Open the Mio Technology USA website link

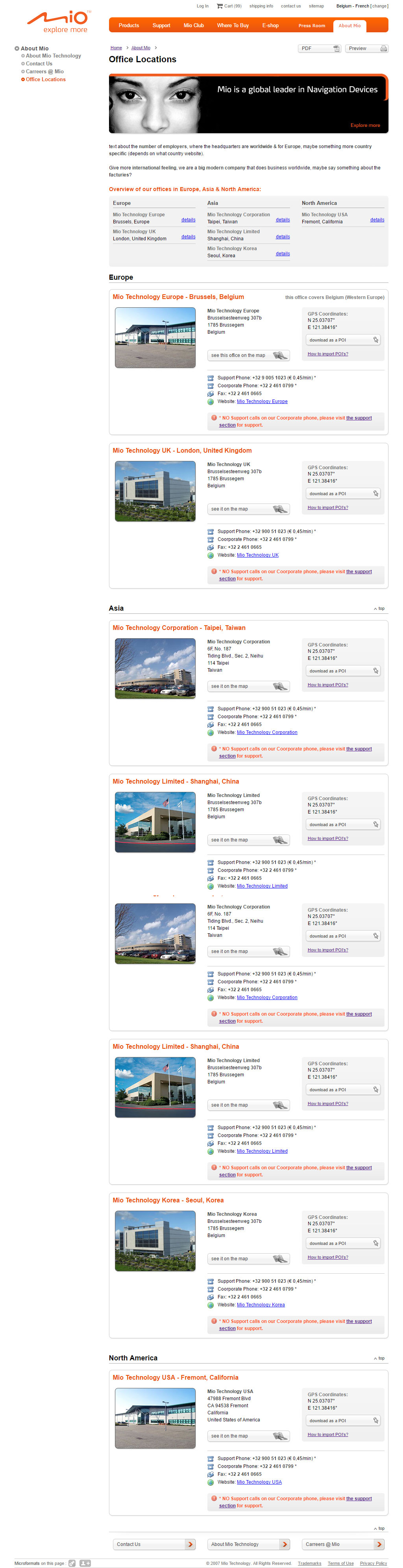pyautogui.click(x=259, y=1482)
